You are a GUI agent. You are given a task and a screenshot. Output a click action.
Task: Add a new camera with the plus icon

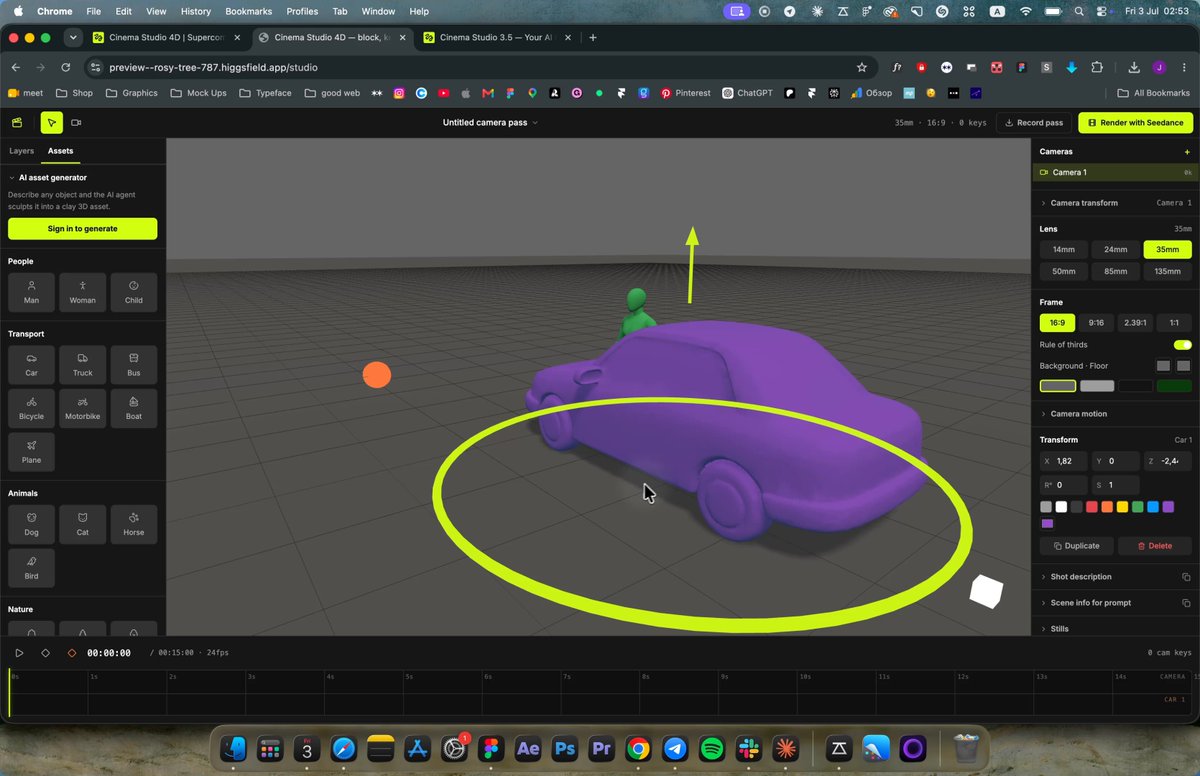[x=1187, y=152]
